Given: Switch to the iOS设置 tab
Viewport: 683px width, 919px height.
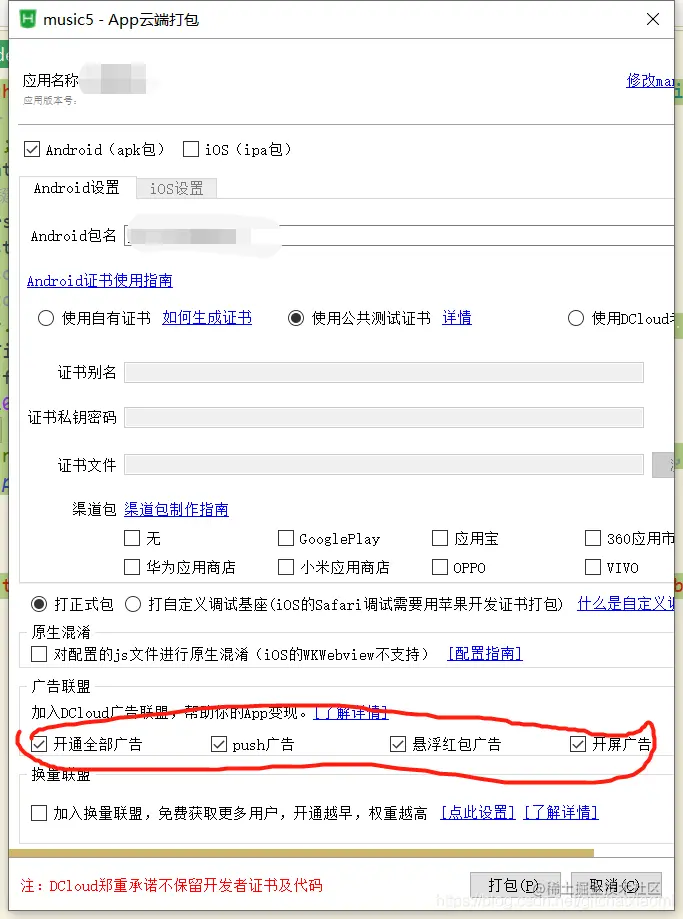Looking at the screenshot, I should (x=176, y=188).
